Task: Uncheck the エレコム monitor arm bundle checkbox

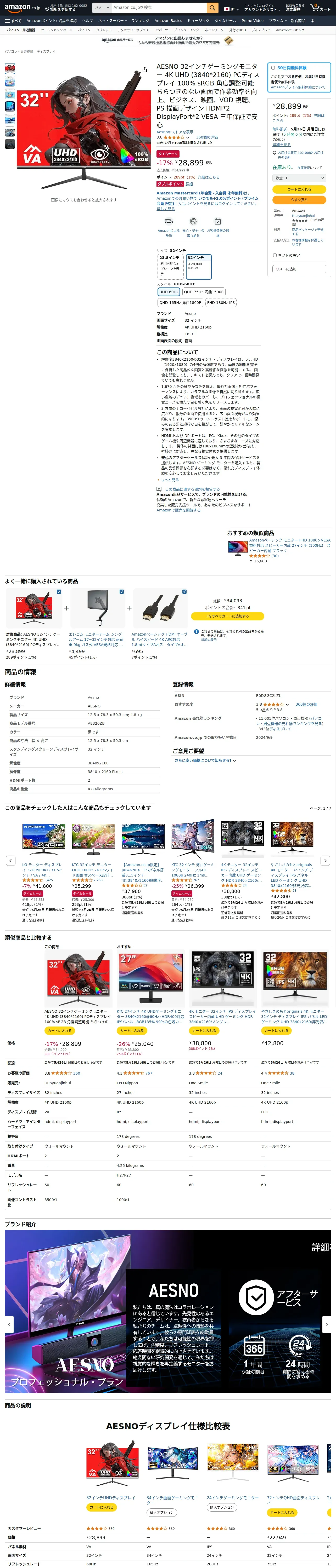Action: click(x=121, y=591)
